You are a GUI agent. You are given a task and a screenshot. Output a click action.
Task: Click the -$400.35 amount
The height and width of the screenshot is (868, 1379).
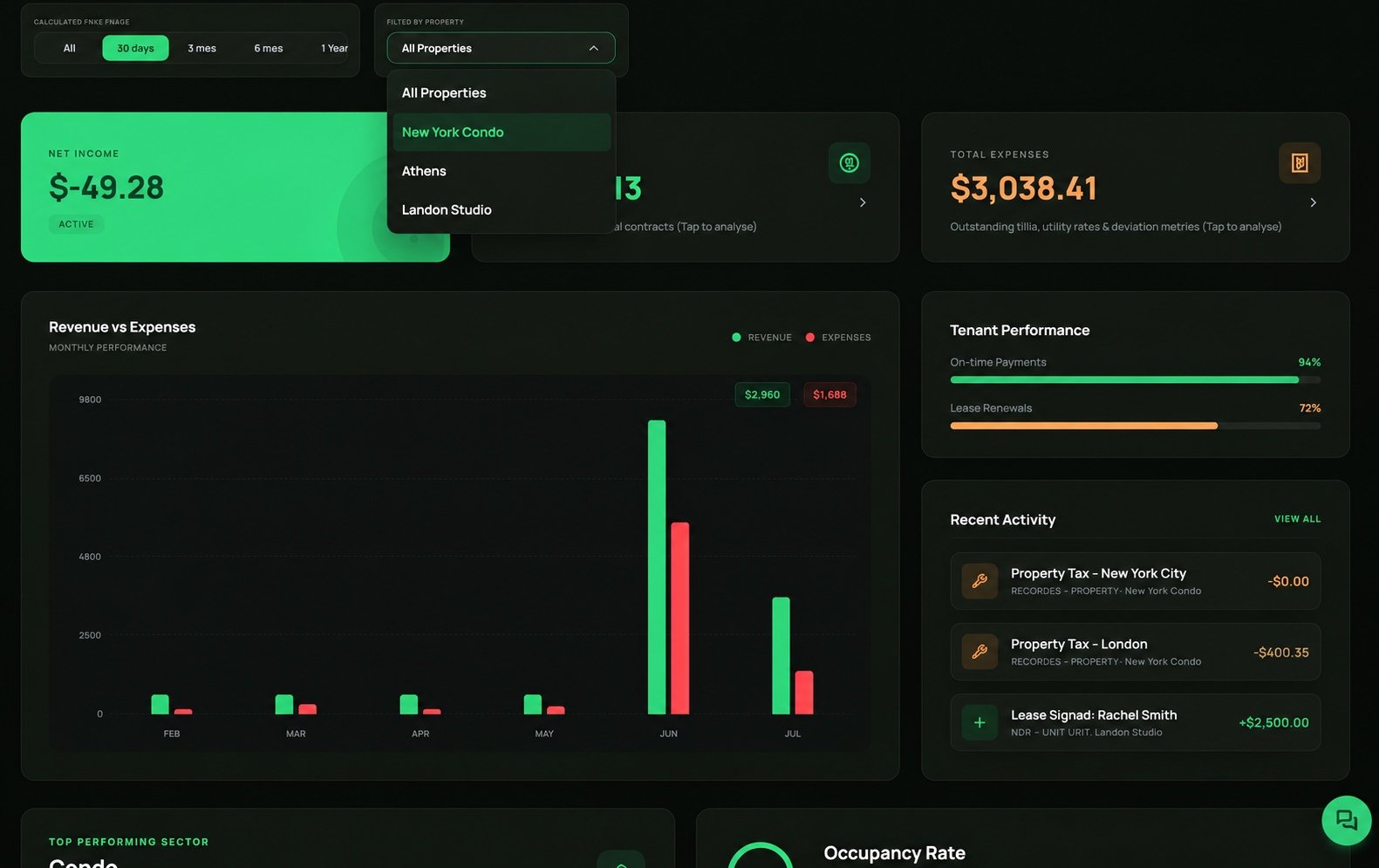[1280, 653]
